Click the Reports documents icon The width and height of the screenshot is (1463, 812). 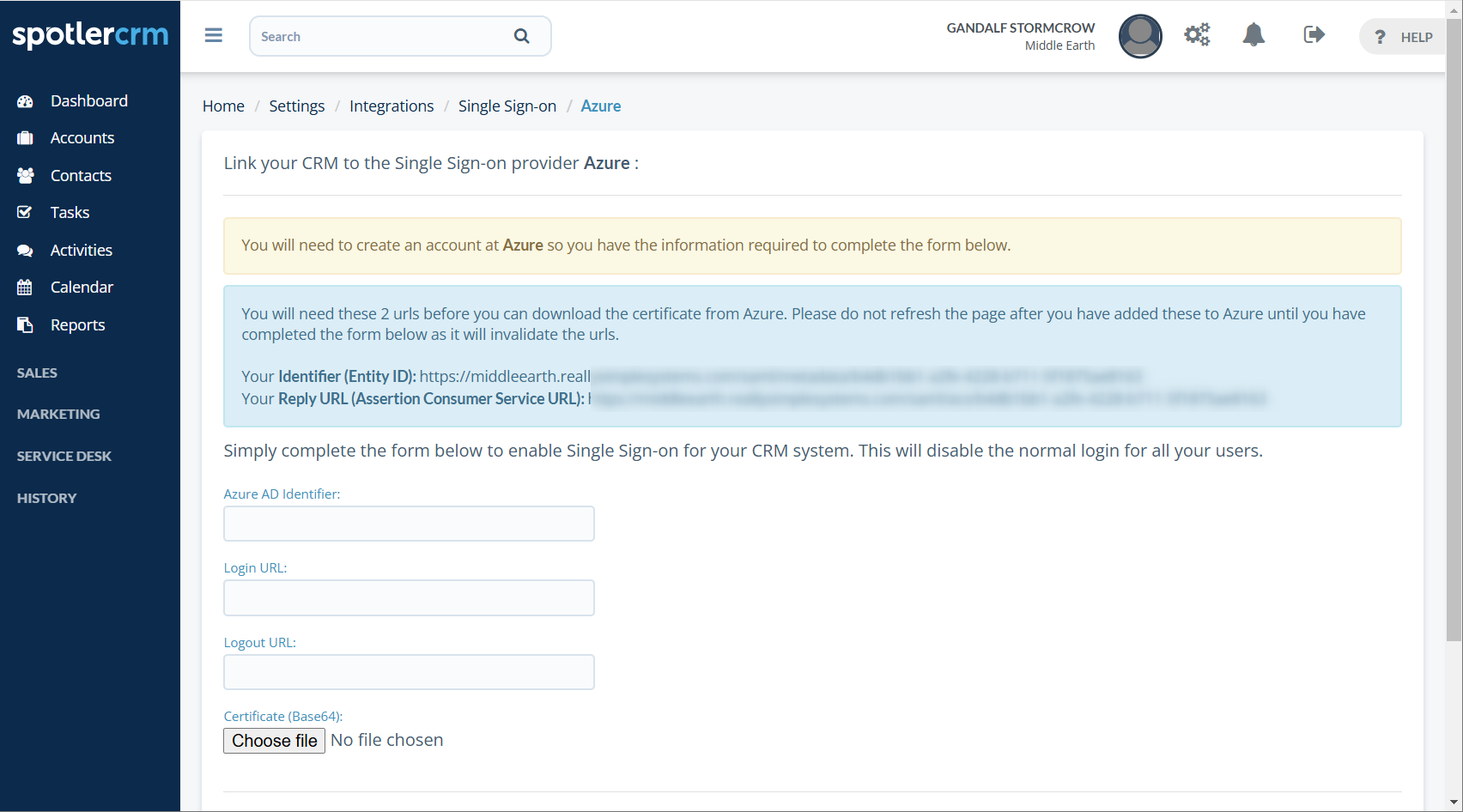25,324
